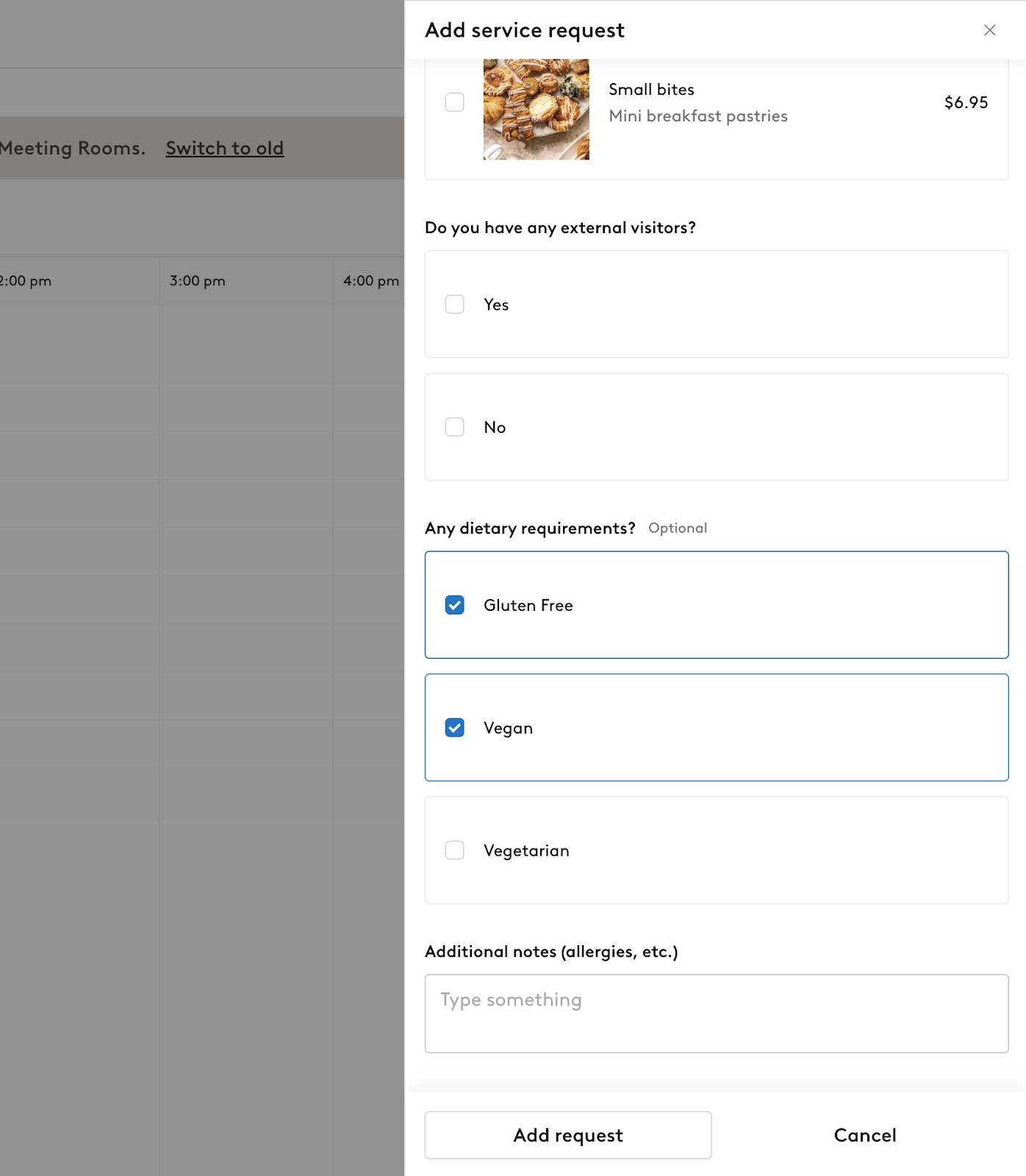The height and width of the screenshot is (1176, 1026).
Task: Click the 4:00 pm time column header
Action: pos(371,281)
